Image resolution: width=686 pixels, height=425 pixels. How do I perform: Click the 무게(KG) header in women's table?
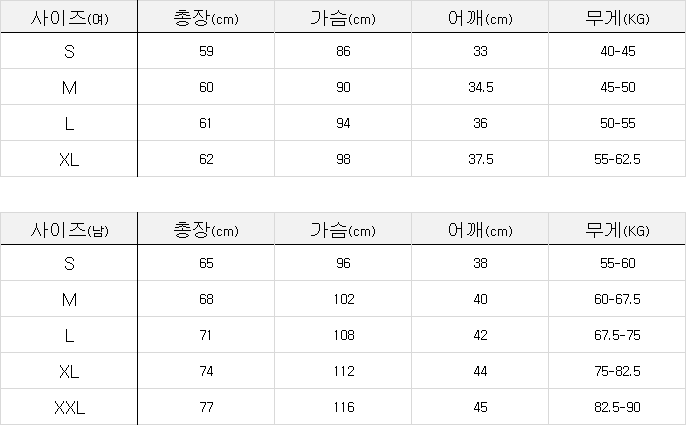click(x=616, y=17)
